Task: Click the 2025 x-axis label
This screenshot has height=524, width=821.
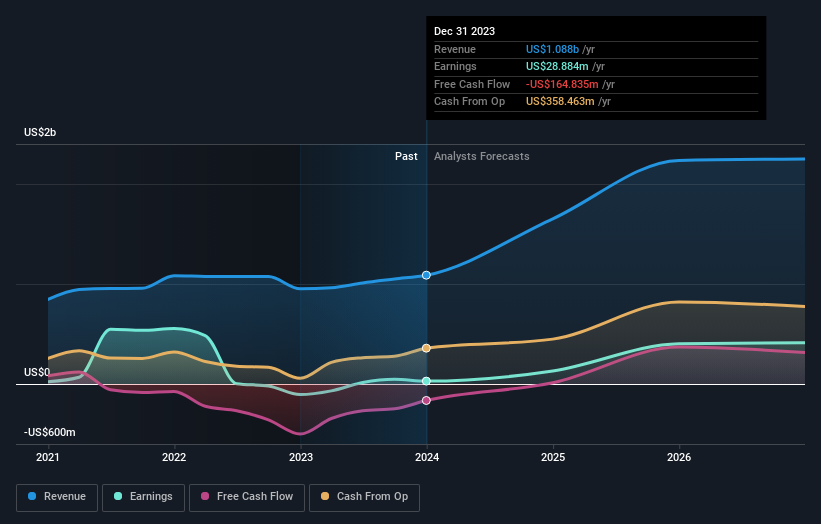Action: [553, 458]
